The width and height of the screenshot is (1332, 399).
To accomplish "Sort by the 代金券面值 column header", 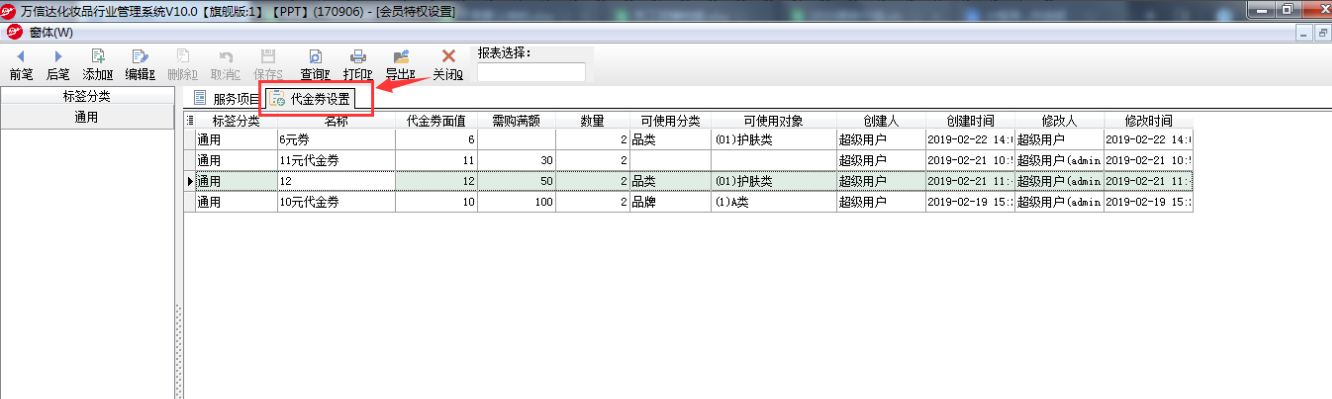I will [x=437, y=121].
